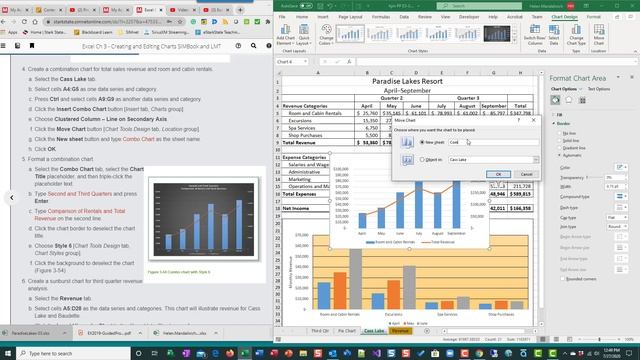This screenshot has width=640, height=360.
Task: Select the No line radio option
Action: (560, 133)
